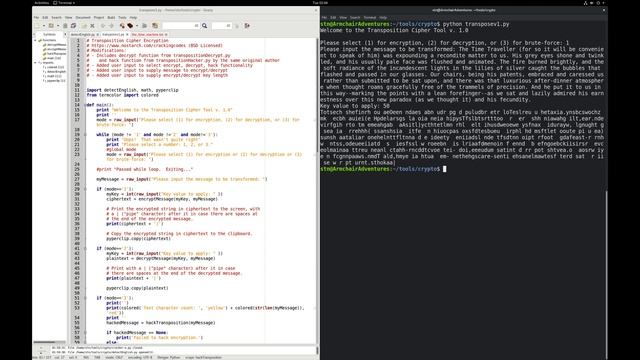
Task: Open the terminal window's Search menu
Action: click(x=355, y=18)
